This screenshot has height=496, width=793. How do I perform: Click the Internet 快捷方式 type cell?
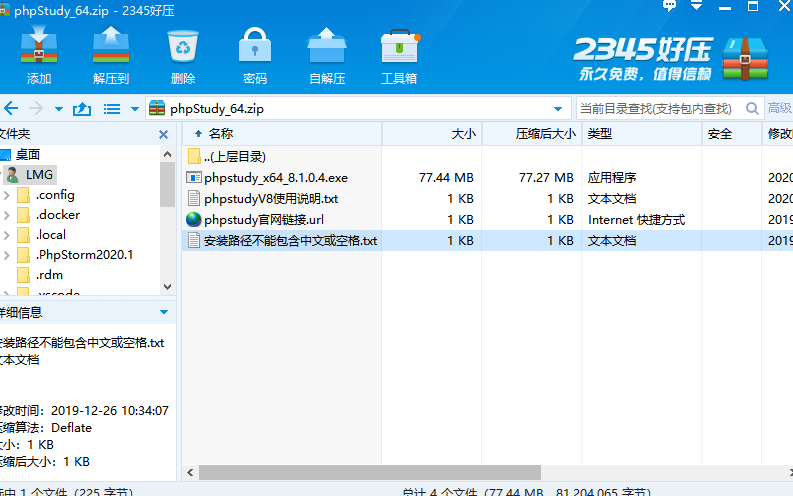[x=636, y=220]
